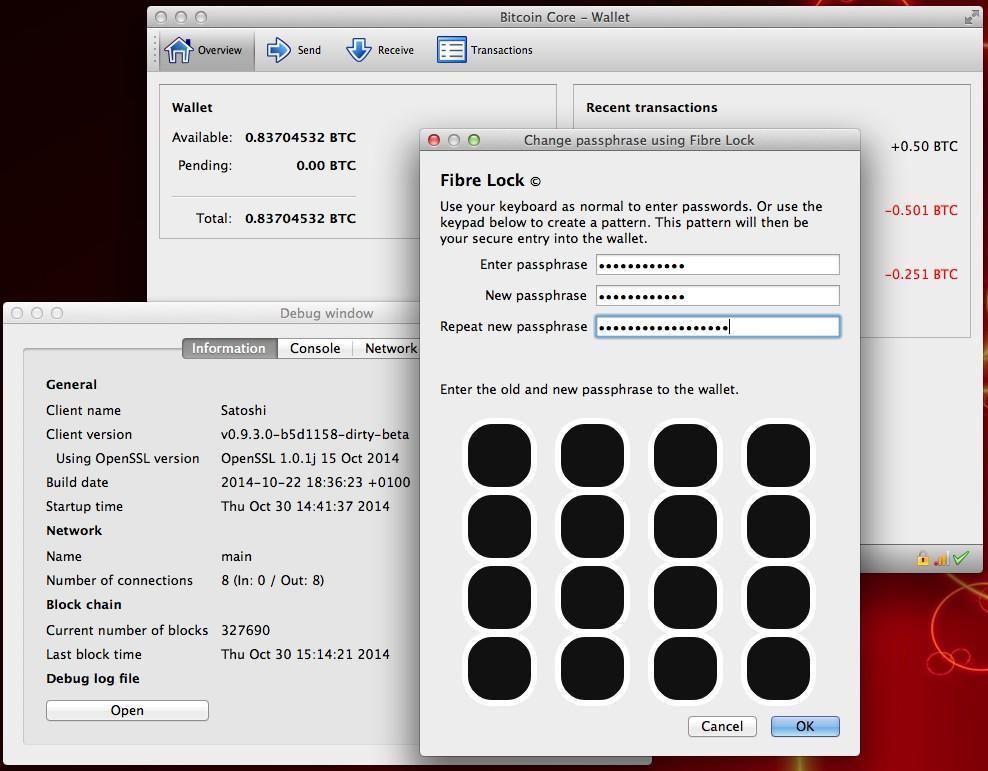Zoom the Fibre Lock dialog with green button
The height and width of the screenshot is (771, 988).
point(474,140)
